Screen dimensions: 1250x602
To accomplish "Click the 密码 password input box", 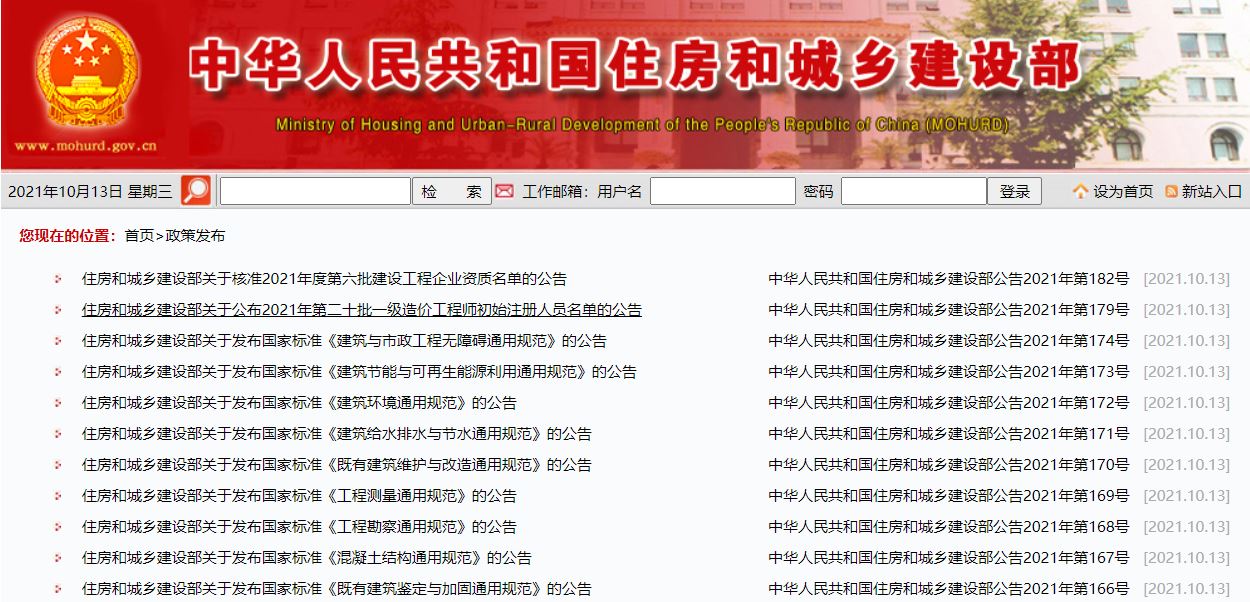I will coord(913,191).
